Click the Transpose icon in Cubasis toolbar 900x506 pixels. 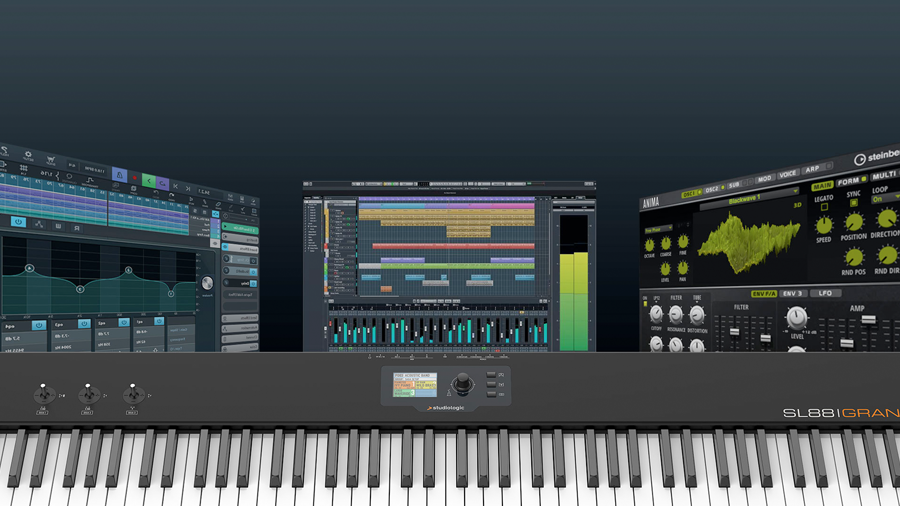pos(90,180)
